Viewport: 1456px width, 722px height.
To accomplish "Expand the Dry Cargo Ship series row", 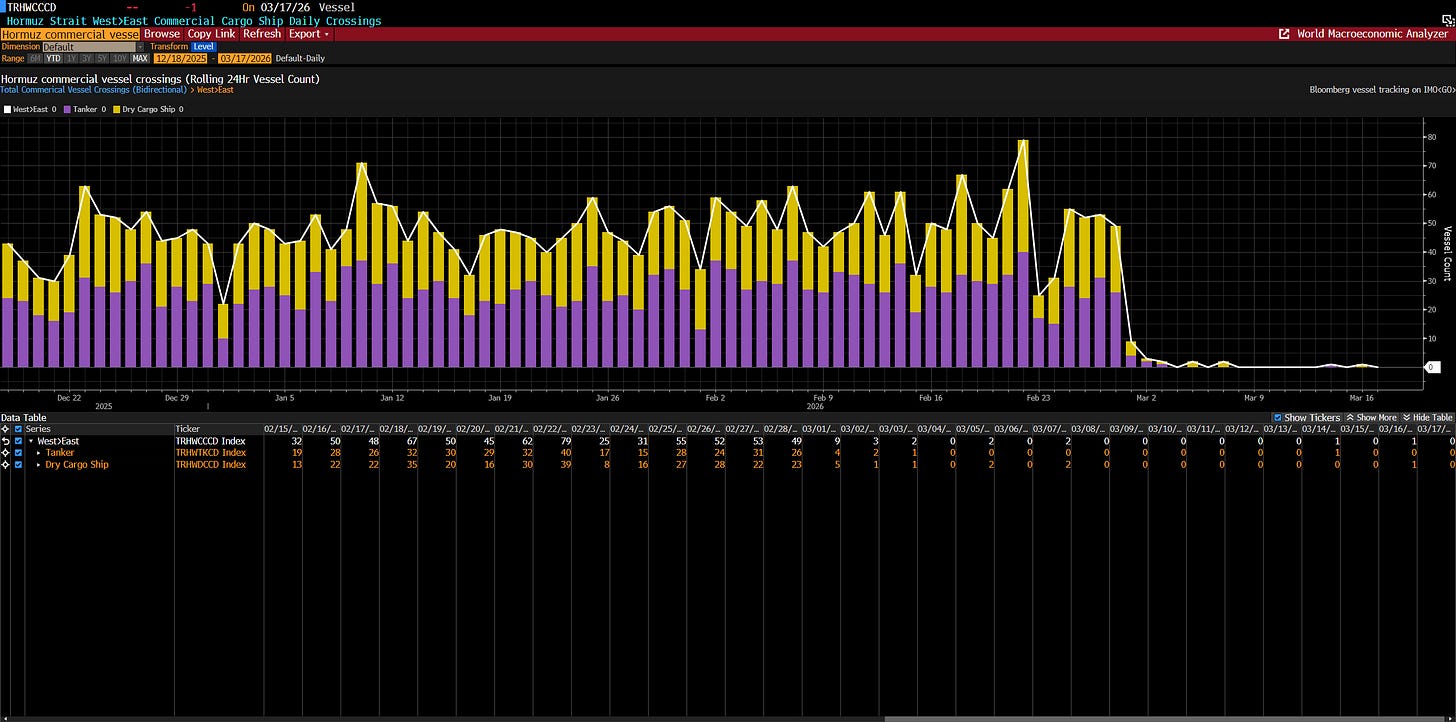I will click(x=39, y=465).
